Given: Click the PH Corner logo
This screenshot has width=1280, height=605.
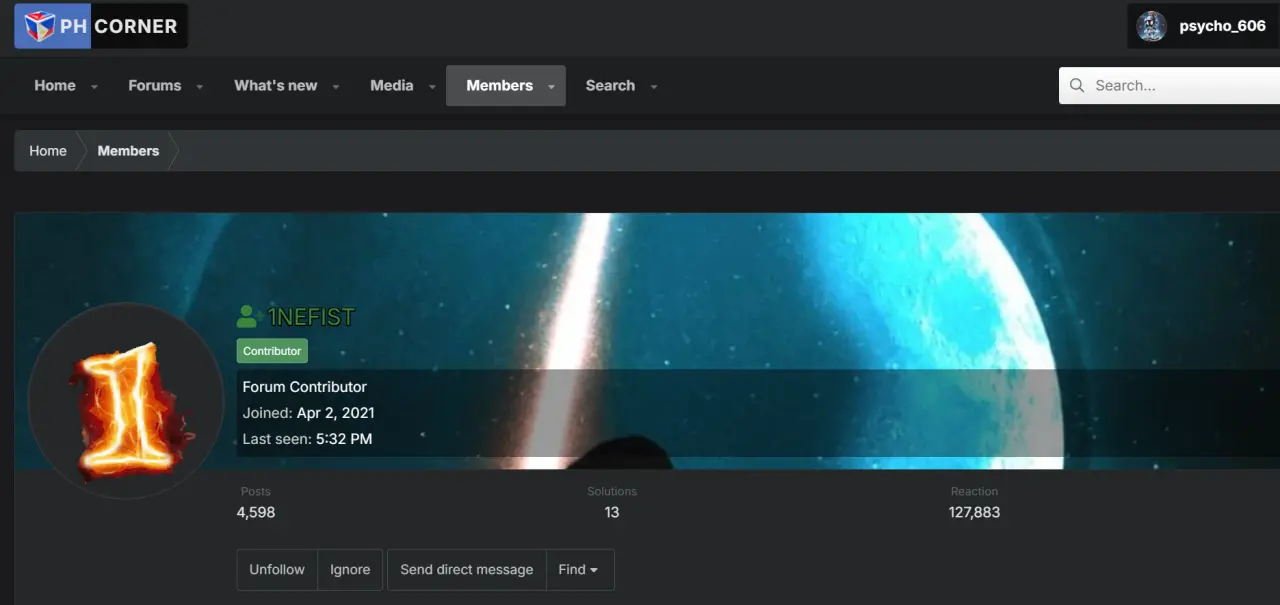Looking at the screenshot, I should 101,26.
